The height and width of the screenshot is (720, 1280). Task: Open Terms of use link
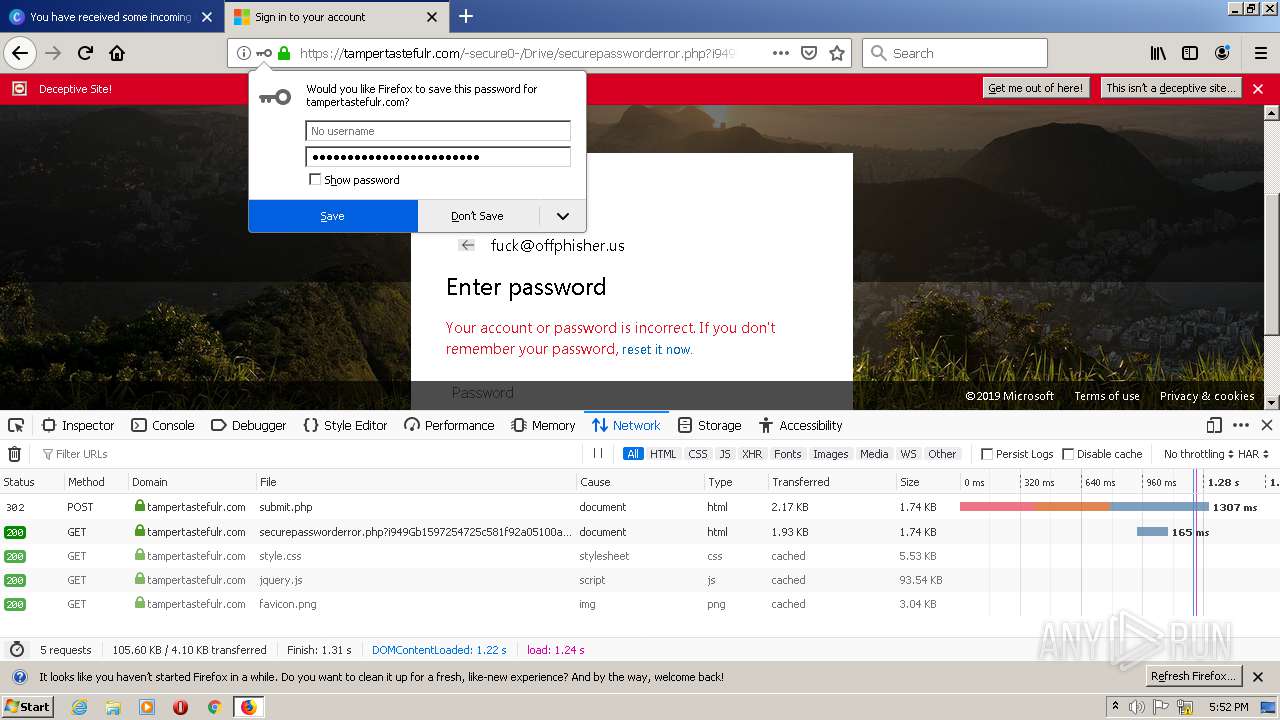click(1106, 396)
